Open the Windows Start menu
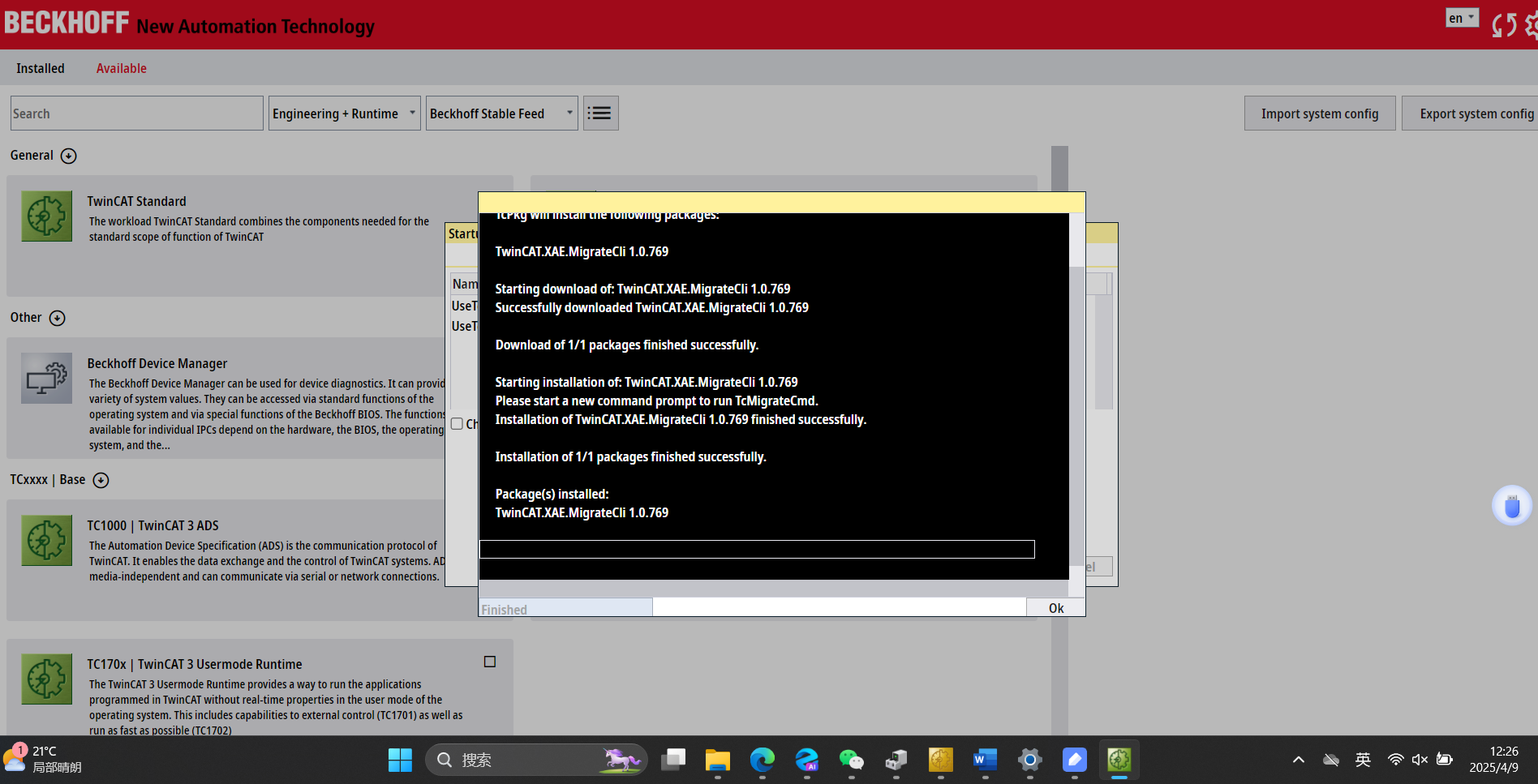The image size is (1538, 784). [400, 760]
